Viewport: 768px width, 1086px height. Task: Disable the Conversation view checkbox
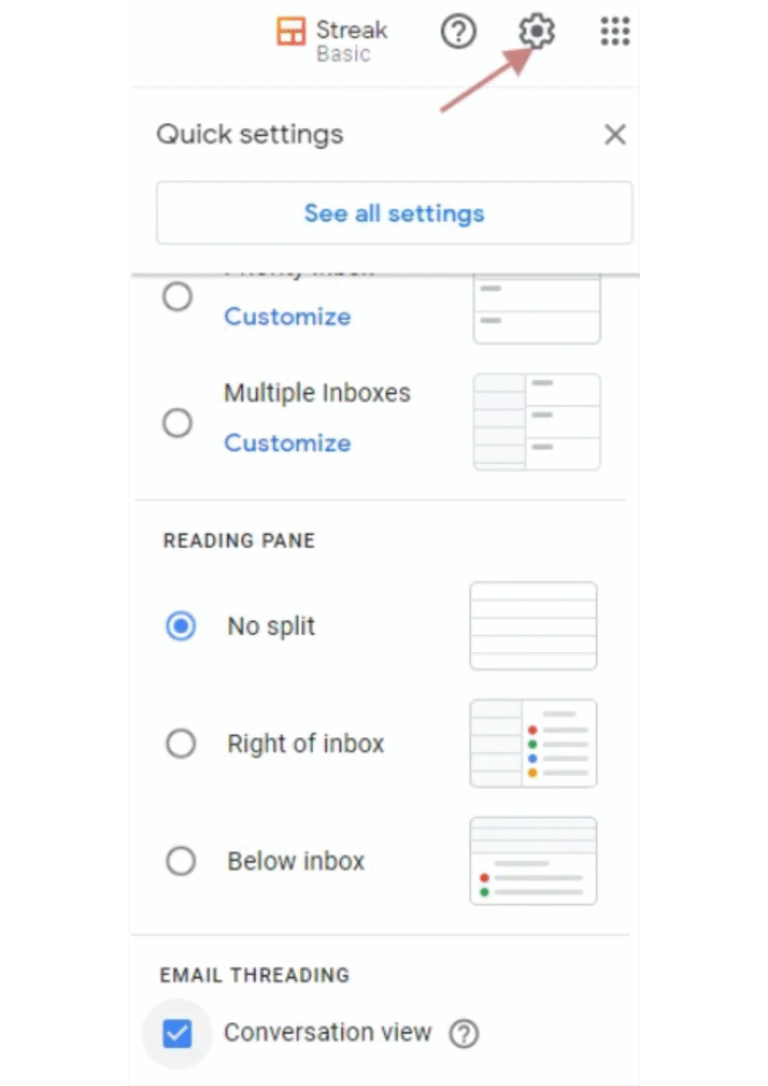click(x=177, y=1032)
